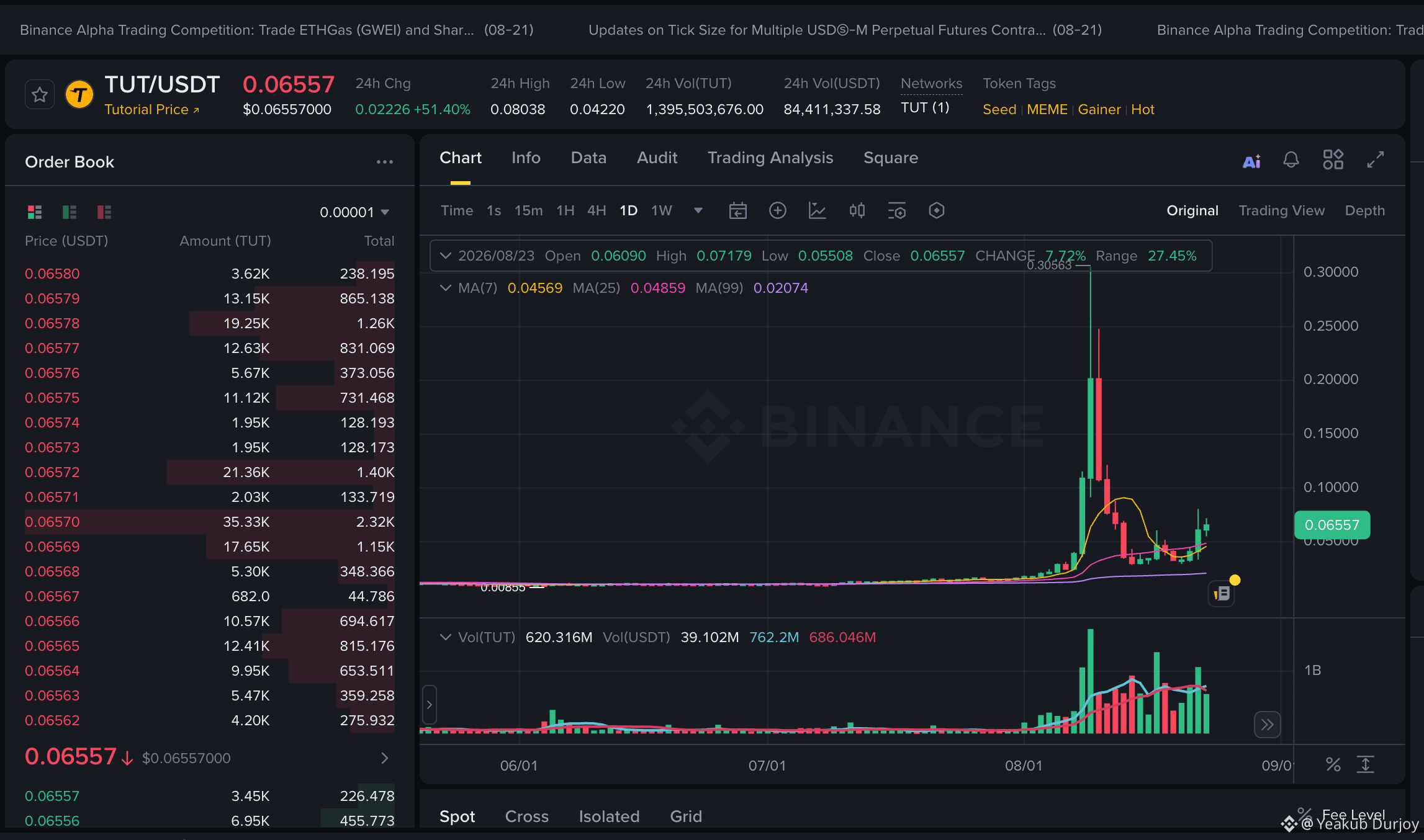Screen dimensions: 1424x840
Task: Click the crosshair add icon in chart toolbar
Action: coord(778,211)
